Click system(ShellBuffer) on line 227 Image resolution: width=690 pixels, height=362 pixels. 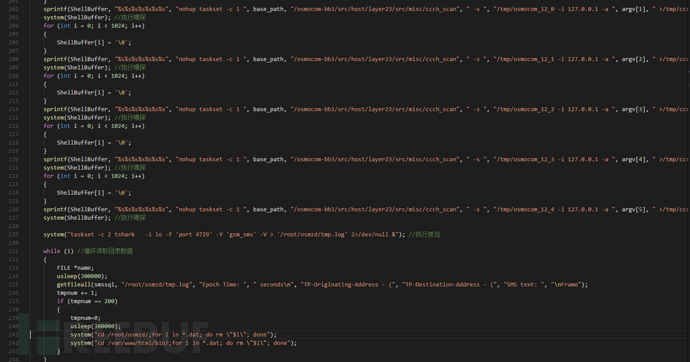(77, 218)
